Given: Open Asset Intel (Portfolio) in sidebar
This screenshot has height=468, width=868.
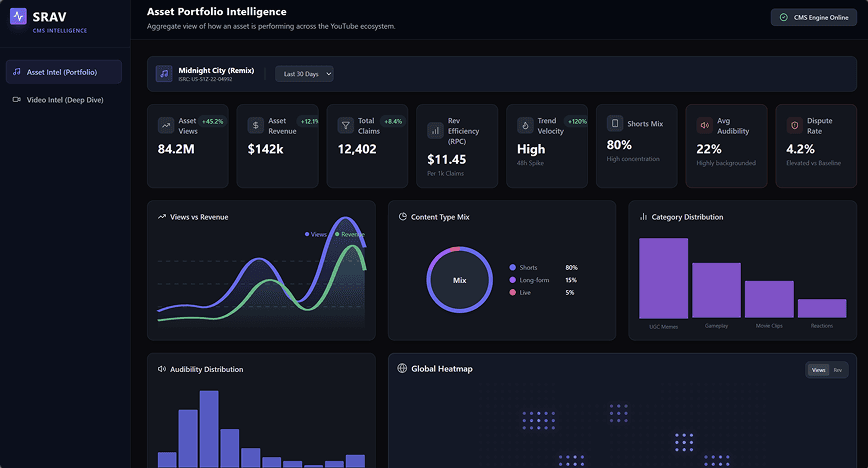Looking at the screenshot, I should click(x=64, y=72).
